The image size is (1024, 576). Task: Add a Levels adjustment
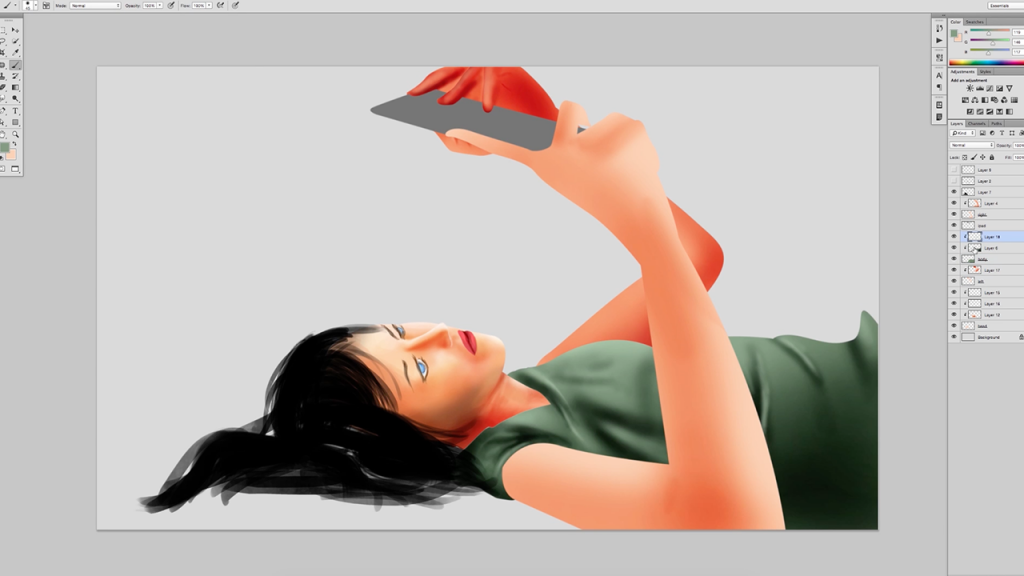click(980, 88)
